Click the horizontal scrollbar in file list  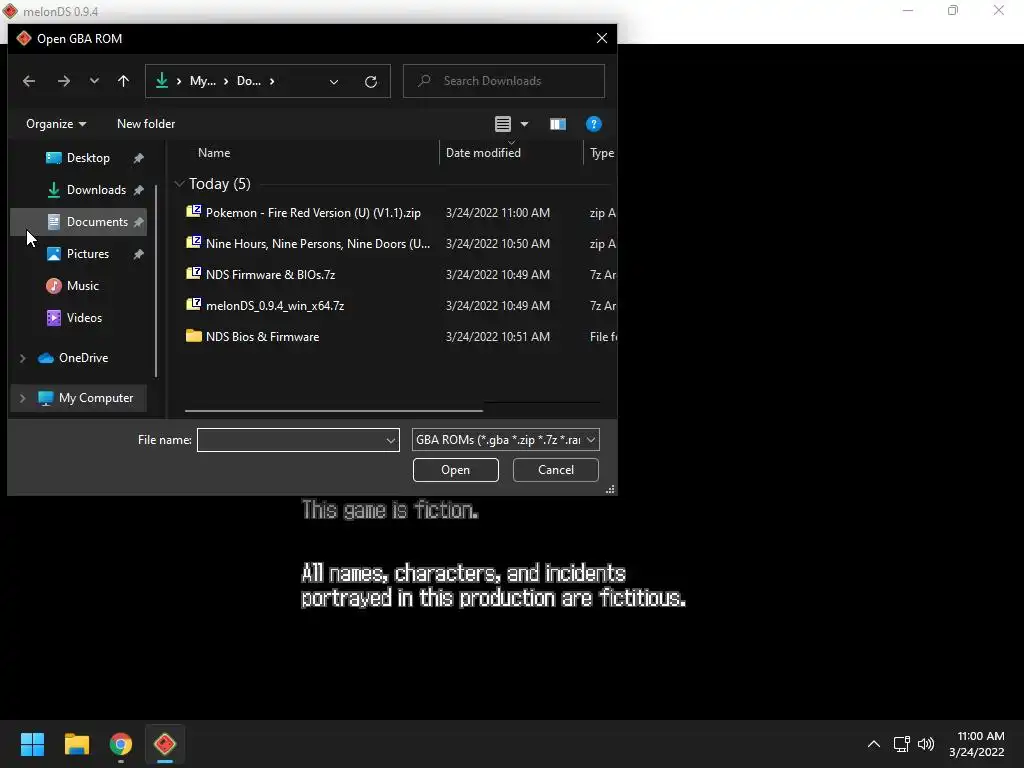click(x=334, y=411)
